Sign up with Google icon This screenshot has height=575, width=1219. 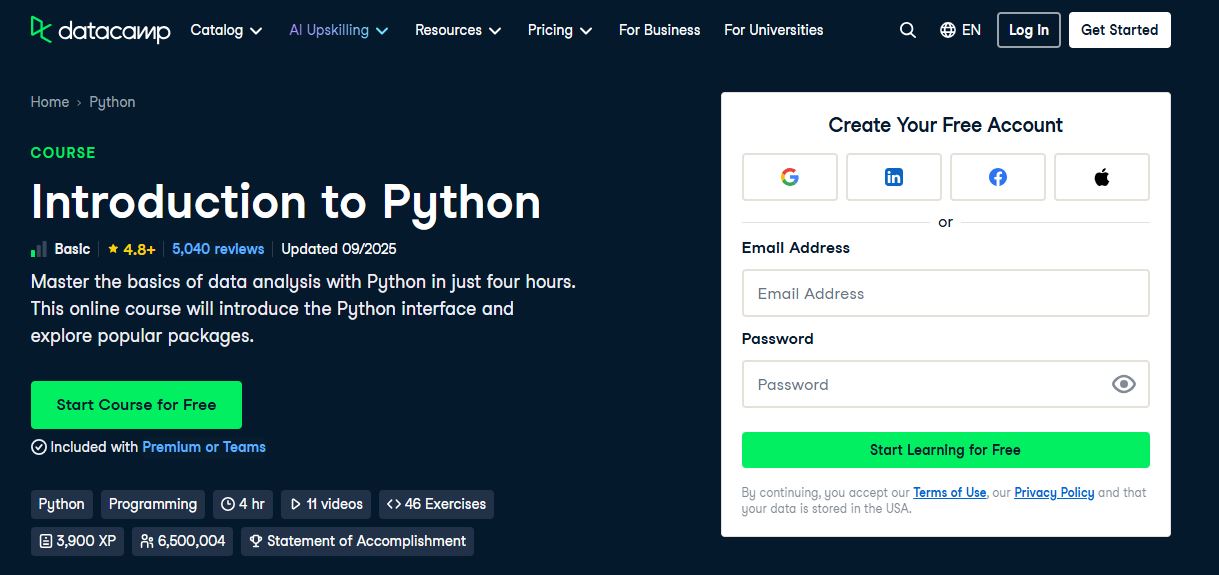(789, 177)
